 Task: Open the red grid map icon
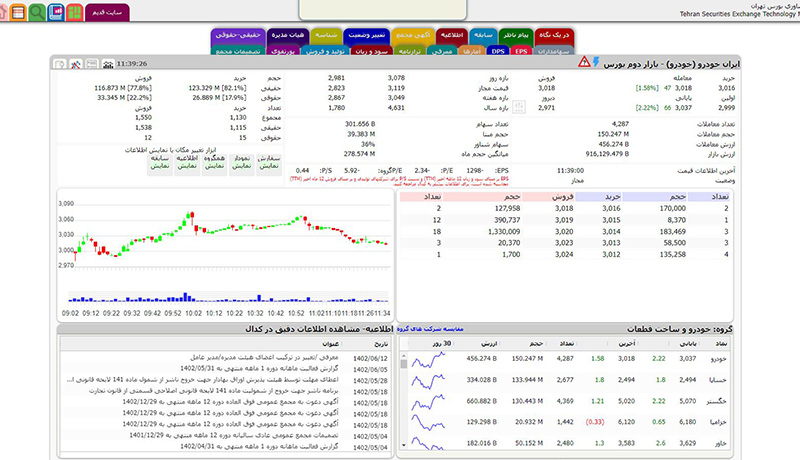click(74, 12)
